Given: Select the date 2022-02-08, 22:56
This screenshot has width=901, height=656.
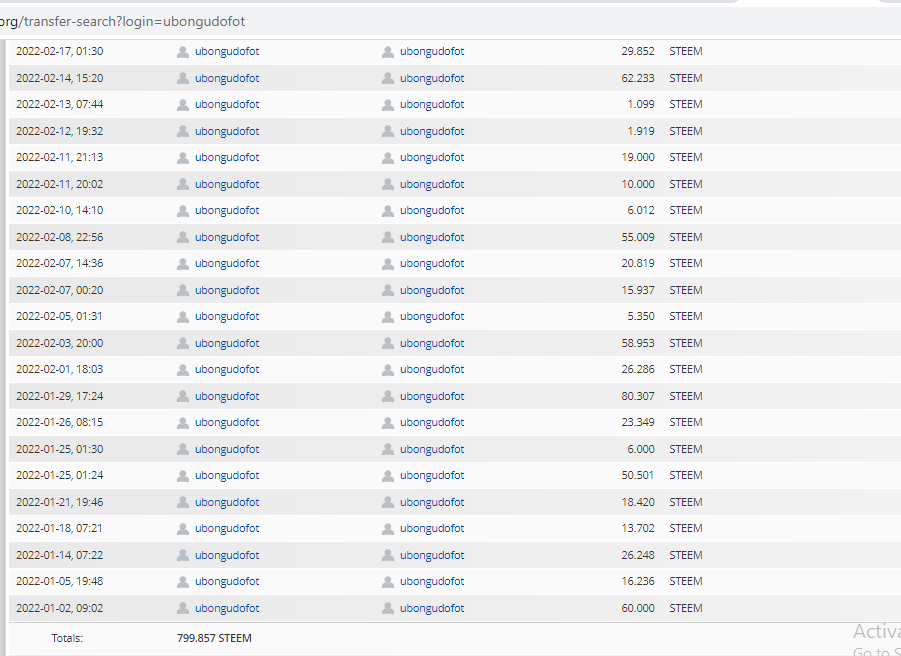Looking at the screenshot, I should pos(60,237).
